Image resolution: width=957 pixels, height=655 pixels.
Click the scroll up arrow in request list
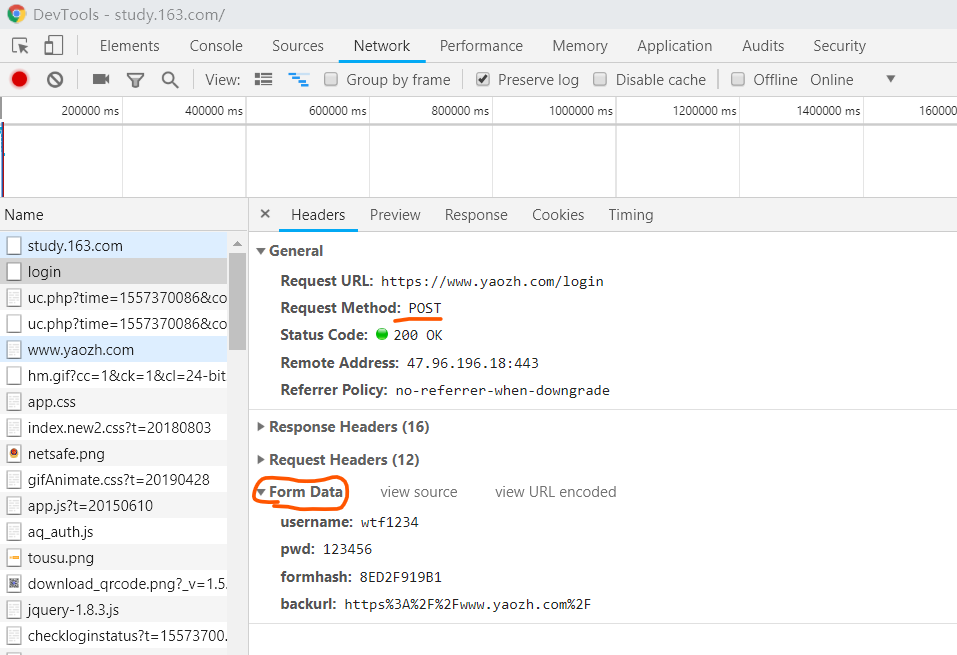237,244
